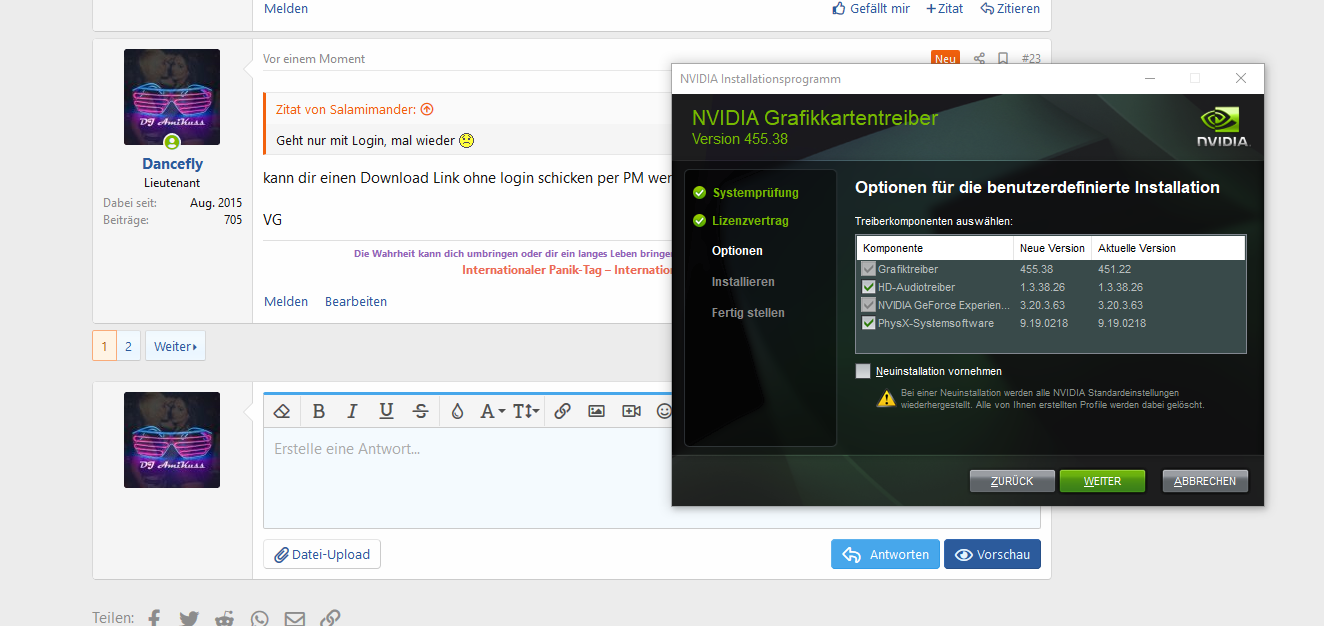Click the ABBRECHEN cancel button
The height and width of the screenshot is (626, 1324).
coord(1205,481)
